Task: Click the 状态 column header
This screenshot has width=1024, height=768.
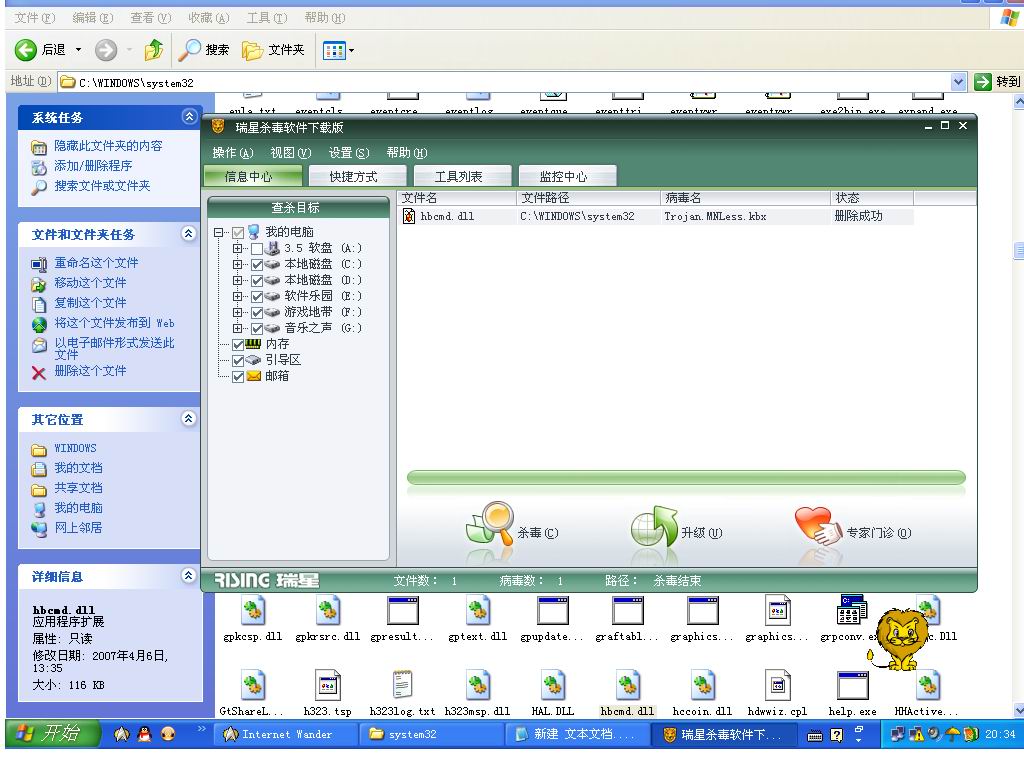Action: pos(872,198)
